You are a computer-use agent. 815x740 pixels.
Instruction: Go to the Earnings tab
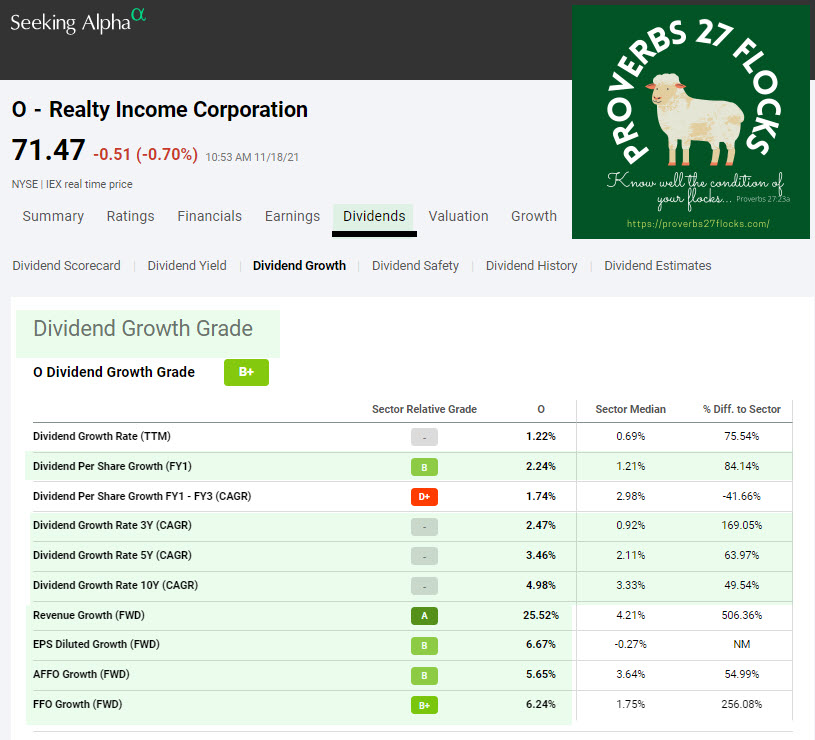pyautogui.click(x=292, y=216)
